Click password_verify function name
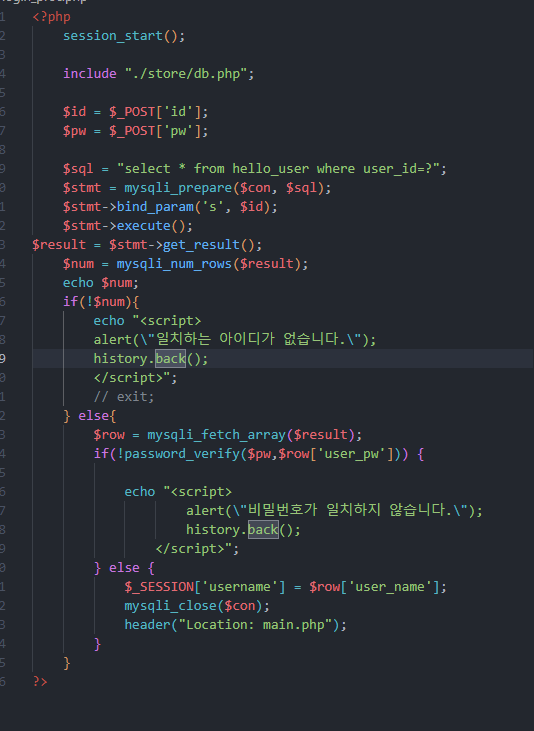Viewport: 534px width, 731px height. click(x=182, y=454)
